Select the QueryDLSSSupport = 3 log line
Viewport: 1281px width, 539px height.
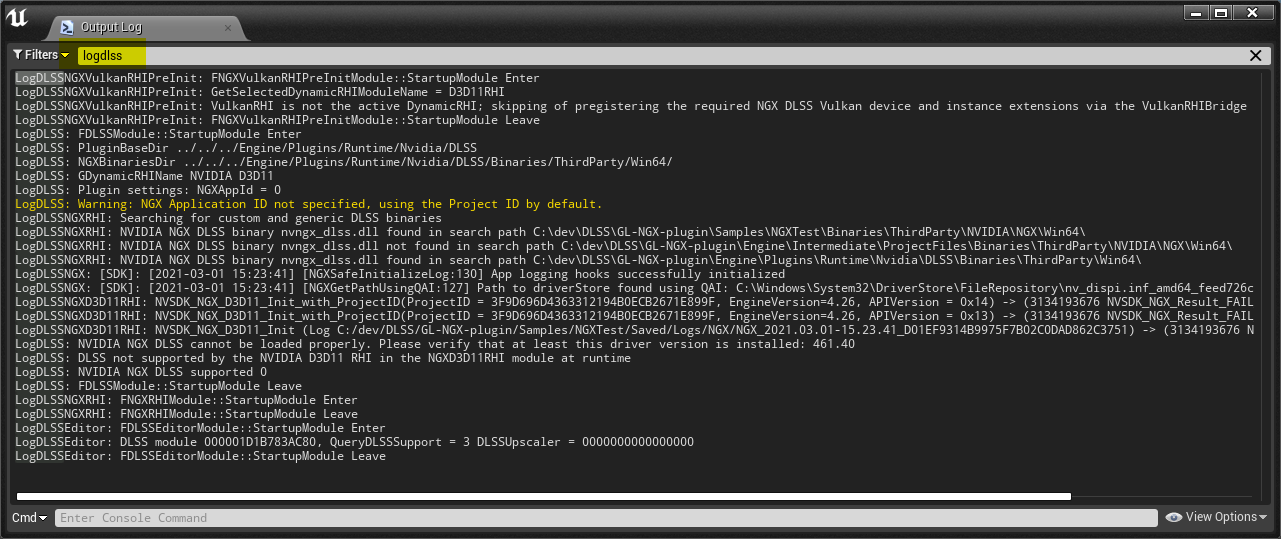pos(354,442)
